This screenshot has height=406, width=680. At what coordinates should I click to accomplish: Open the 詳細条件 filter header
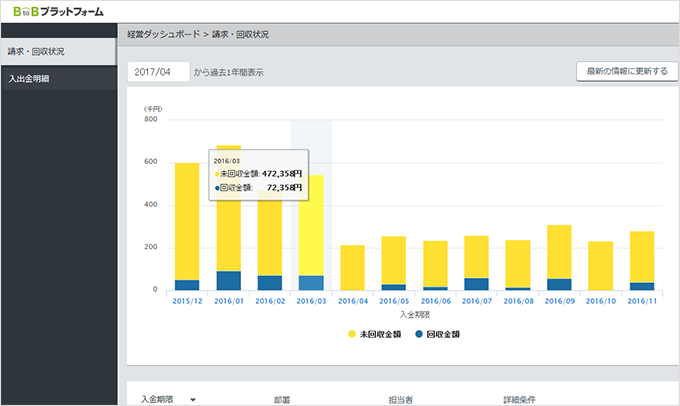tap(521, 399)
